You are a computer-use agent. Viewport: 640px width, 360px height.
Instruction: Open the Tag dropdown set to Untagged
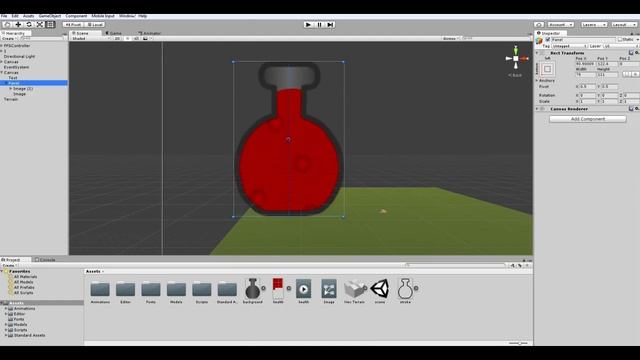point(569,46)
